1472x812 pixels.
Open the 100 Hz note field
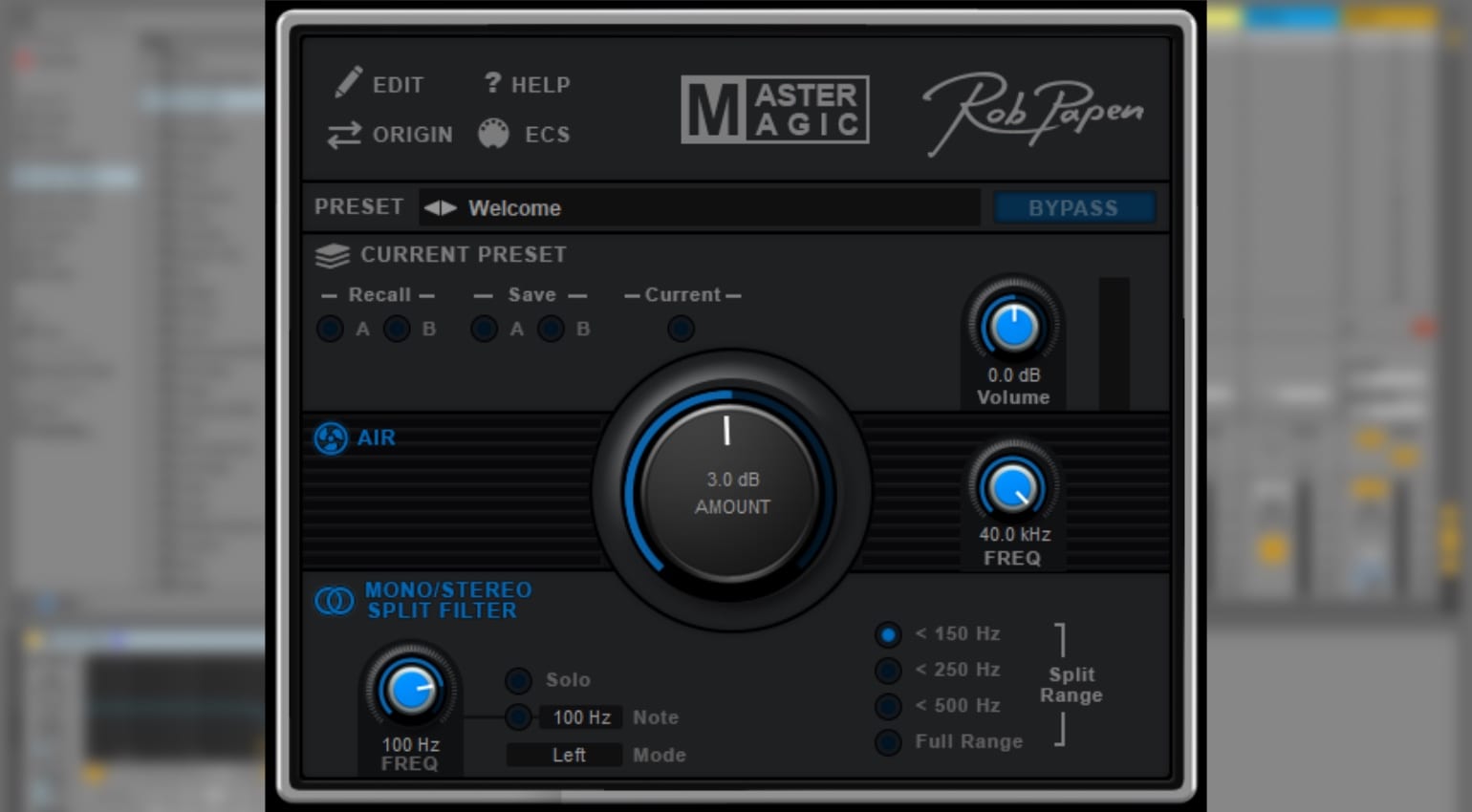[x=581, y=717]
